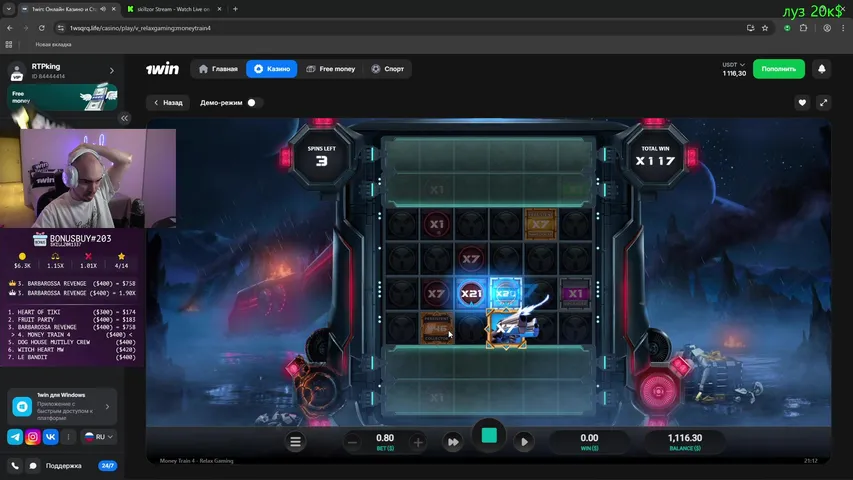Click the Назад back button

(x=167, y=102)
